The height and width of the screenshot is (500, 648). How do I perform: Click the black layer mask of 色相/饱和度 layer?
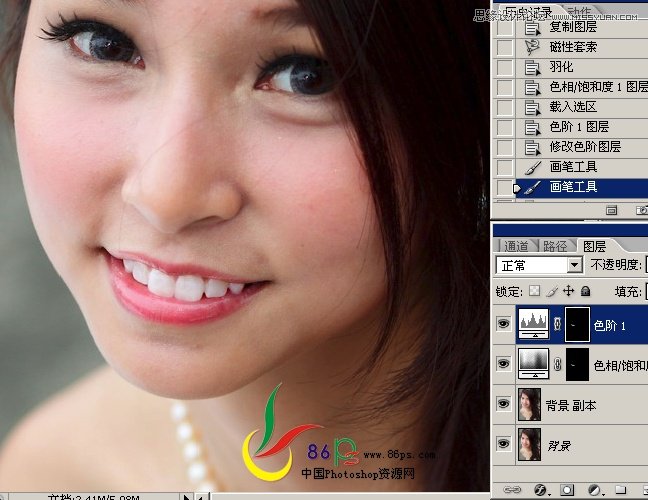tap(577, 364)
